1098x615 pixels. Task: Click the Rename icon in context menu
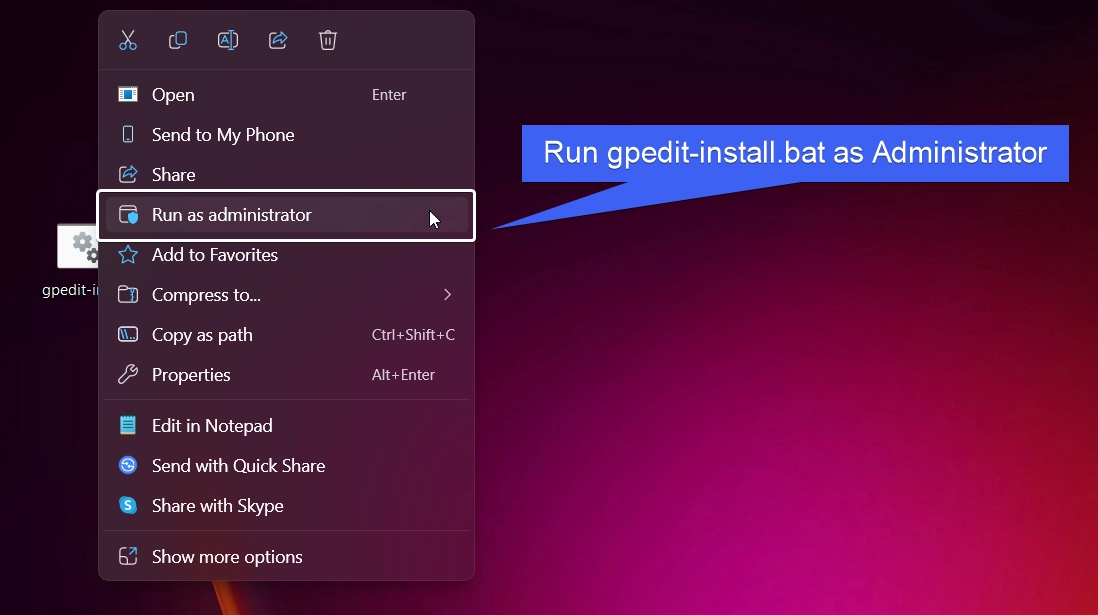point(228,40)
